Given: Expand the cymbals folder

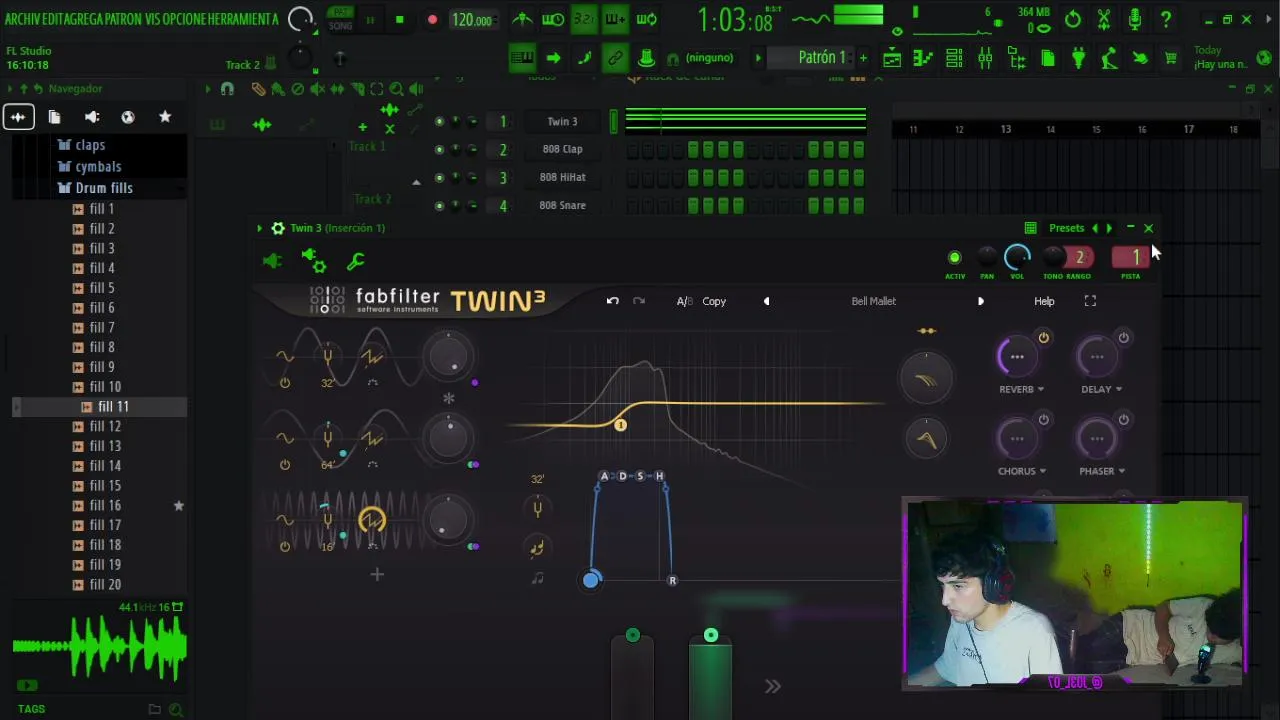Looking at the screenshot, I should 89,167.
